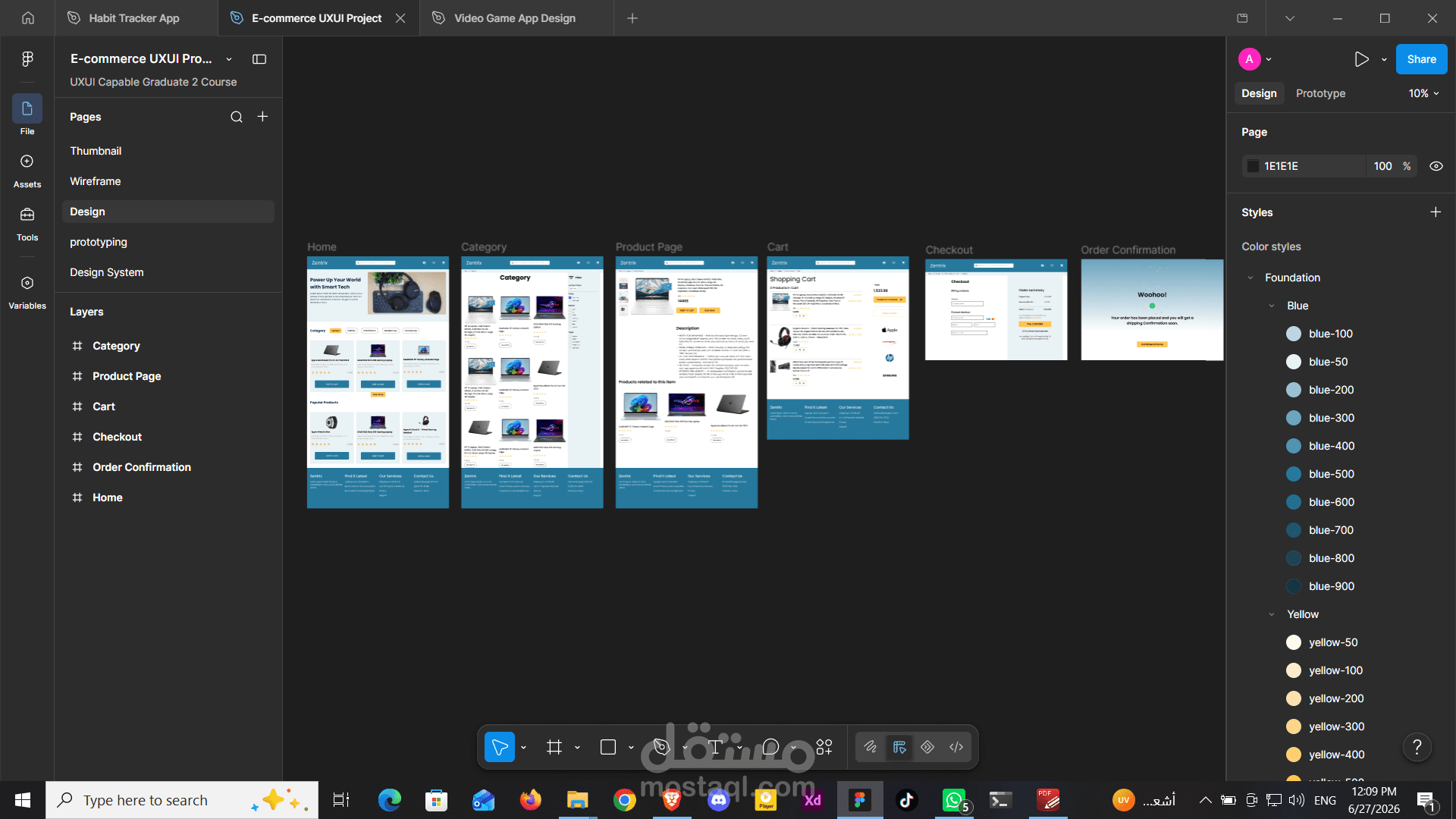The height and width of the screenshot is (819, 1456).
Task: Choose the blue-500 color style swatch
Action: click(x=1294, y=474)
